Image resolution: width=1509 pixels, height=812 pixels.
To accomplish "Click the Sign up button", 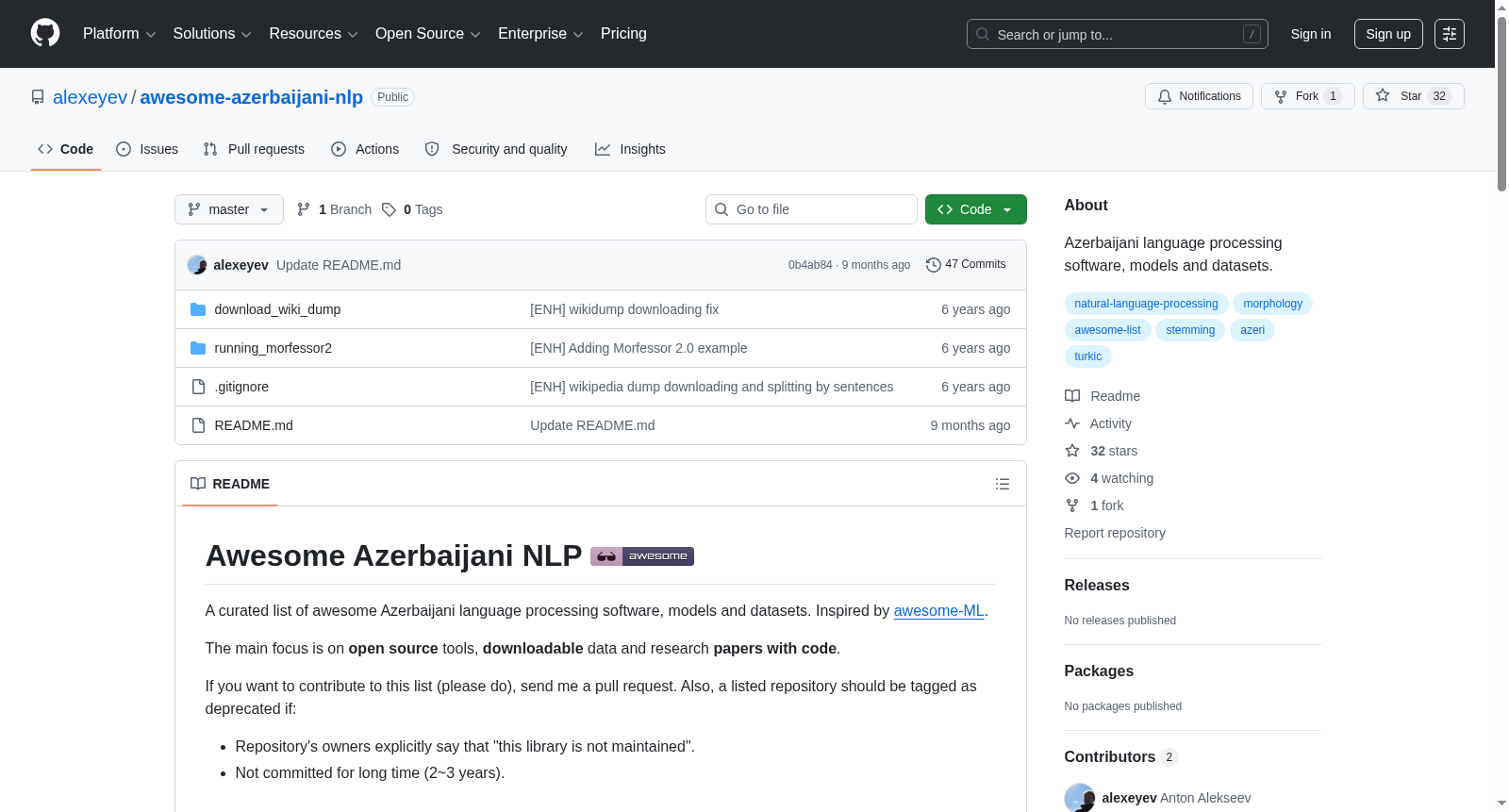I will coord(1388,34).
